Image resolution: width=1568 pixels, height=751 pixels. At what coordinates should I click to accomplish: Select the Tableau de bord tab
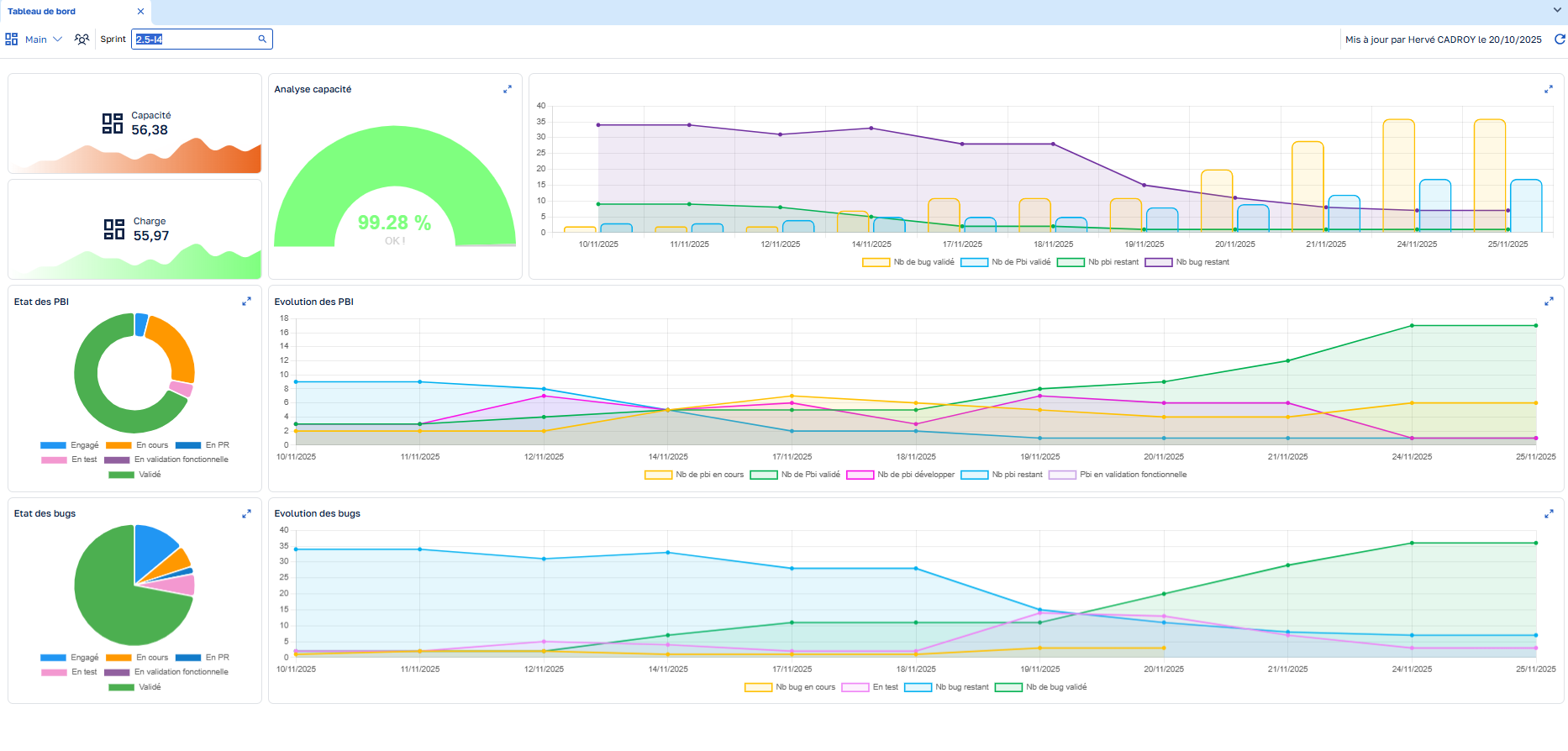(x=42, y=11)
